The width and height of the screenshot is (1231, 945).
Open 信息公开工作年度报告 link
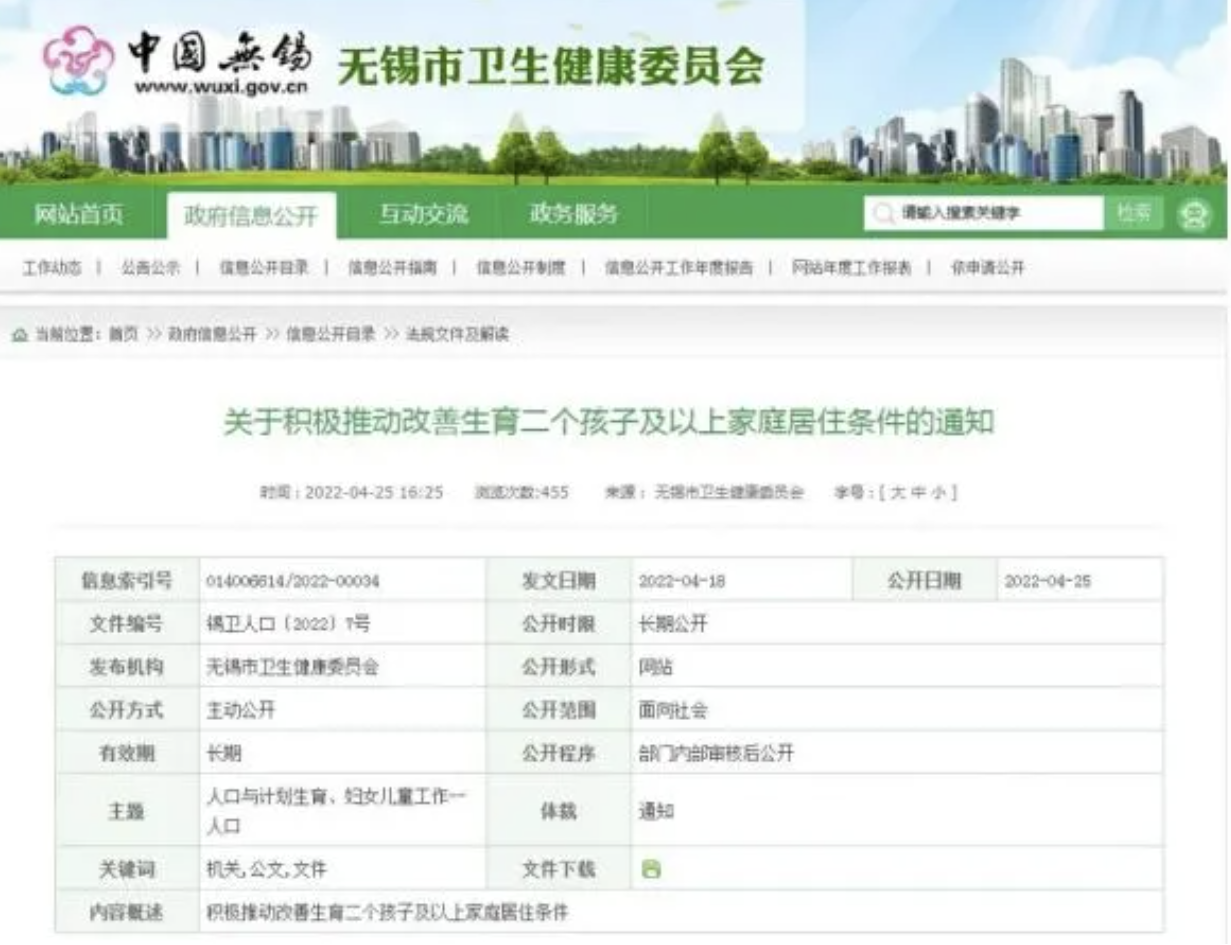coord(678,268)
